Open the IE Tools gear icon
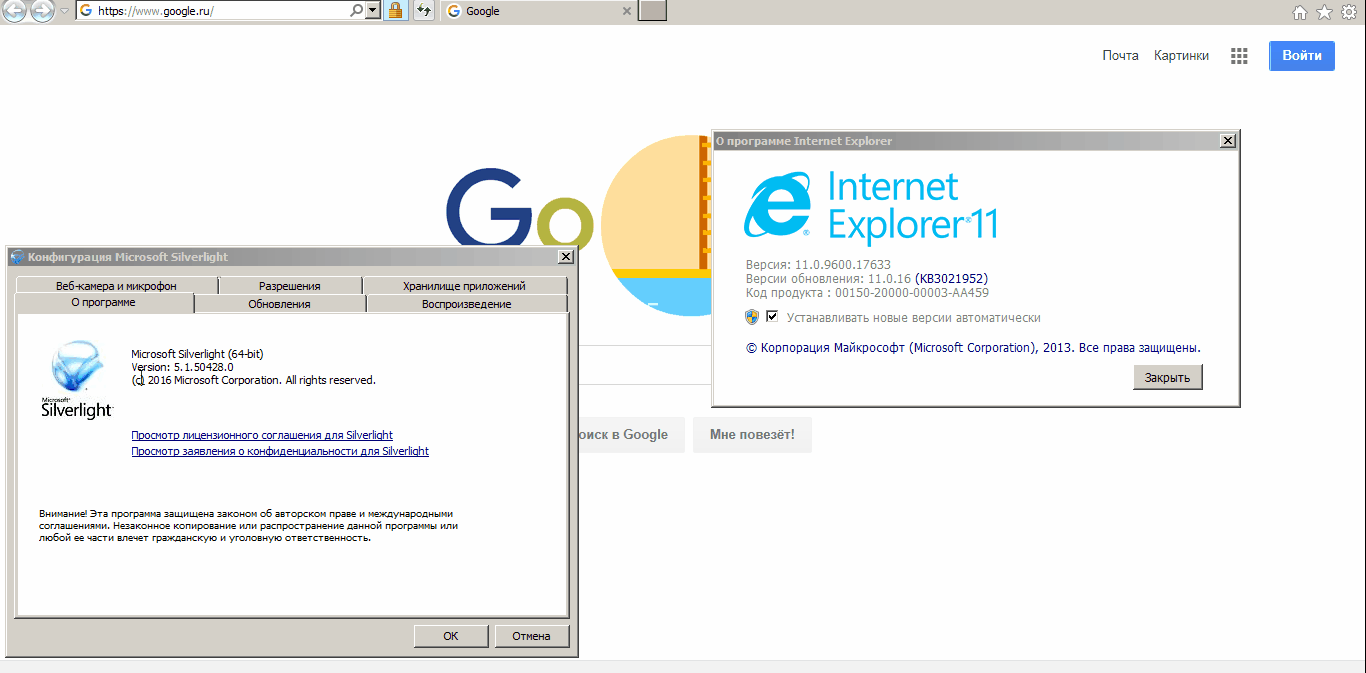Viewport: 1366px width, 673px height. (x=1349, y=12)
